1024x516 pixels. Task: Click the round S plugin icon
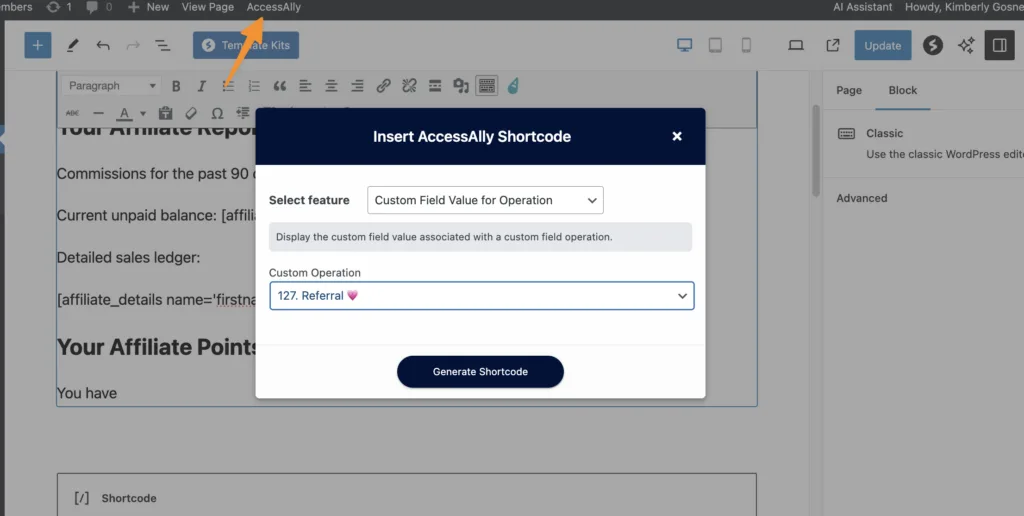pyautogui.click(x=933, y=45)
